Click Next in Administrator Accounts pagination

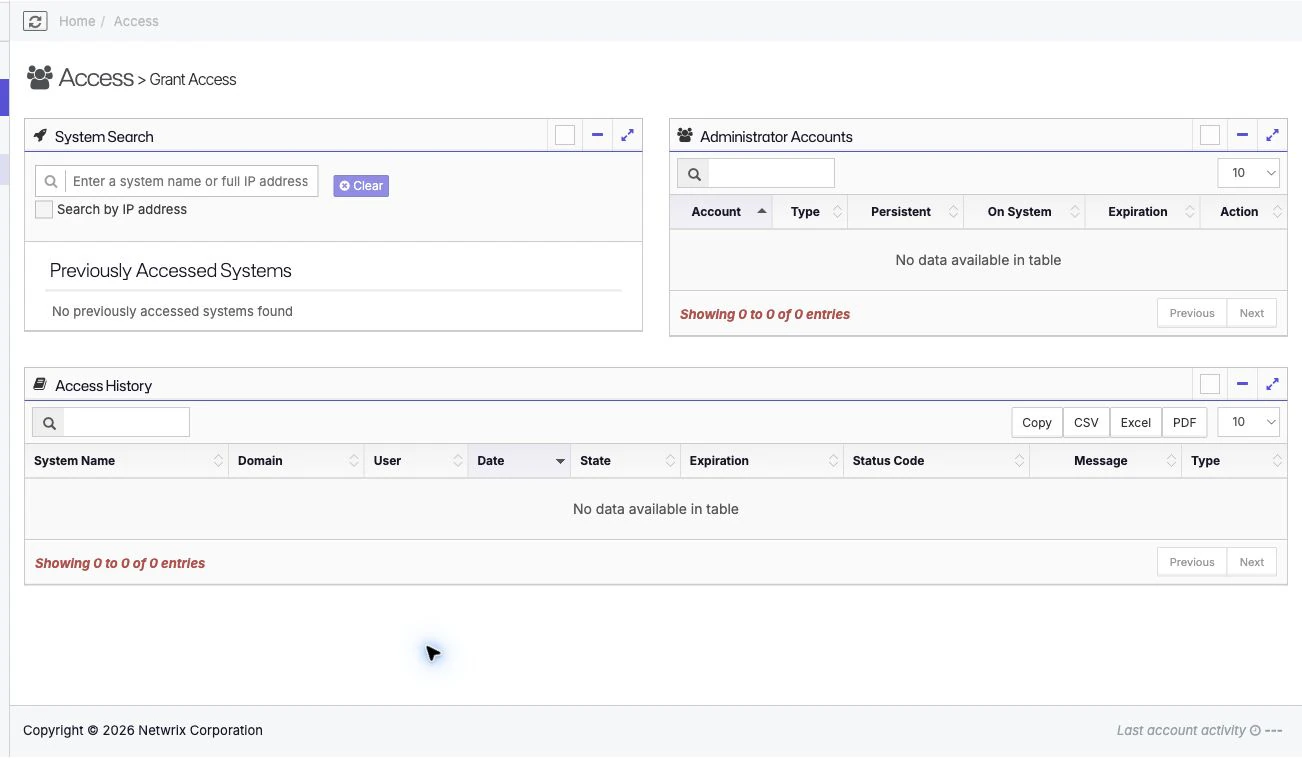coord(1252,313)
